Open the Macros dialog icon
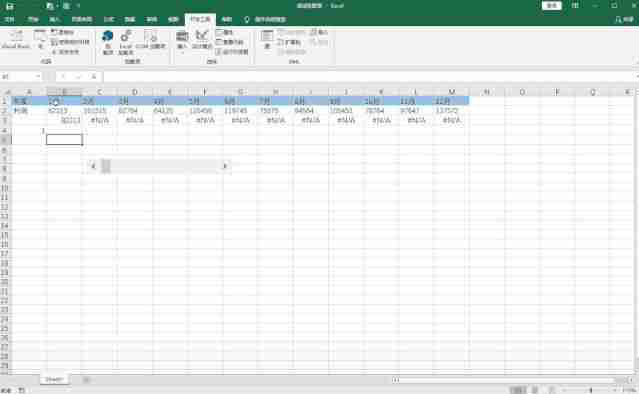 (40, 40)
